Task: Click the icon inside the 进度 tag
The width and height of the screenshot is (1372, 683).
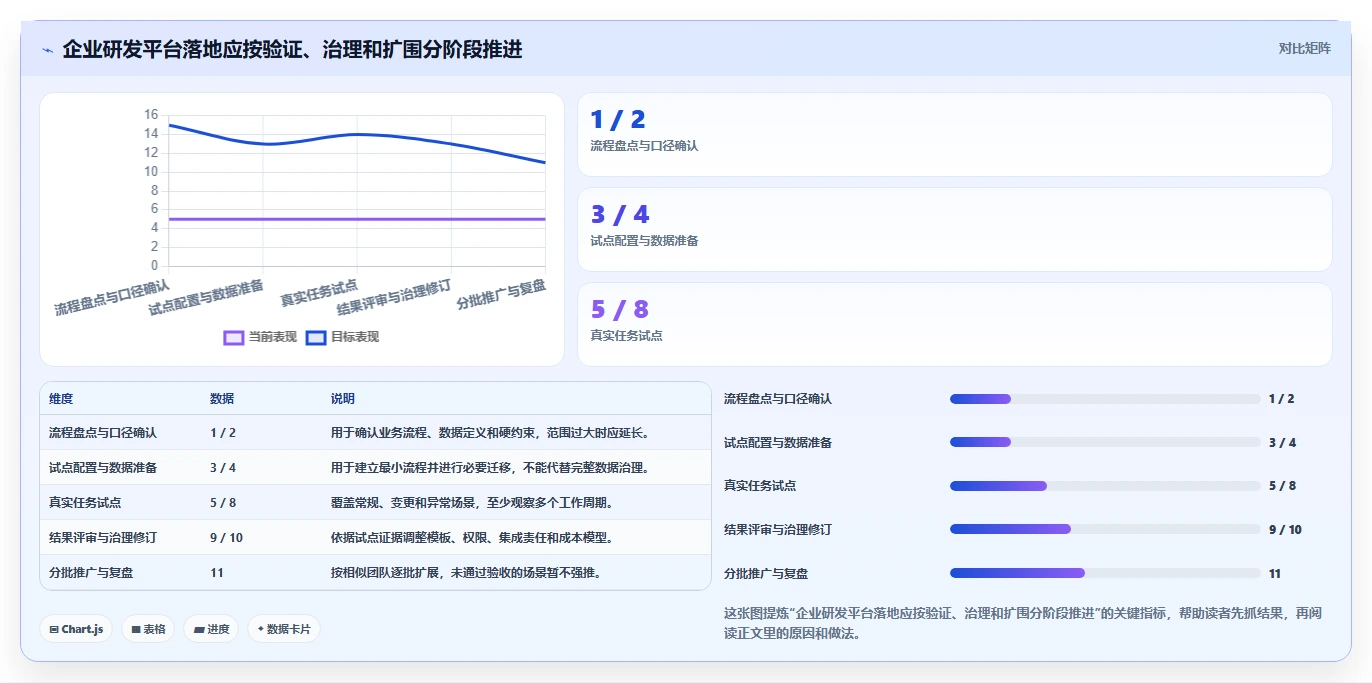Action: [199, 630]
